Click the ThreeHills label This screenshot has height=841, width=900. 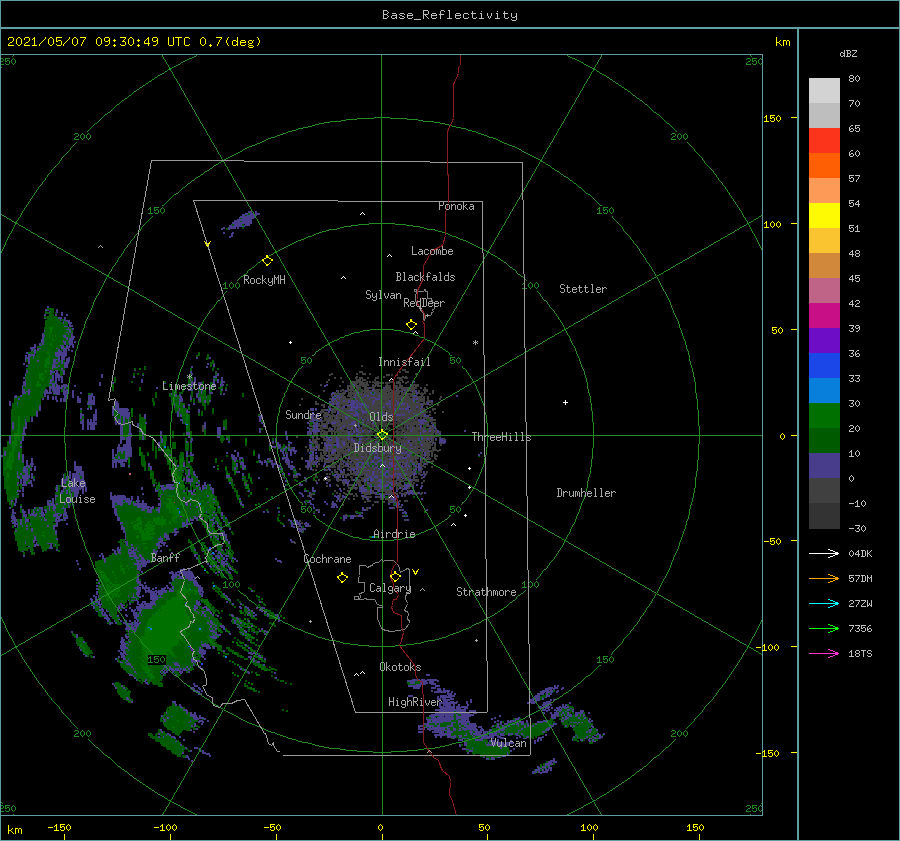tap(502, 437)
